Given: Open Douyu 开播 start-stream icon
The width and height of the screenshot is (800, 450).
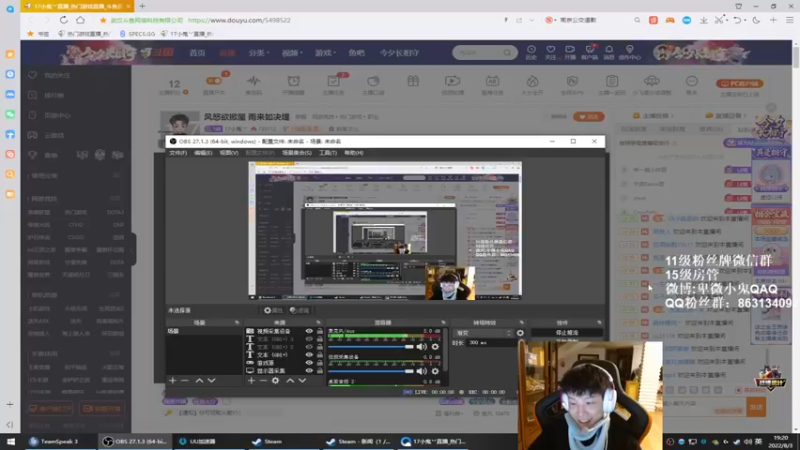Looking at the screenshot, I should [570, 52].
